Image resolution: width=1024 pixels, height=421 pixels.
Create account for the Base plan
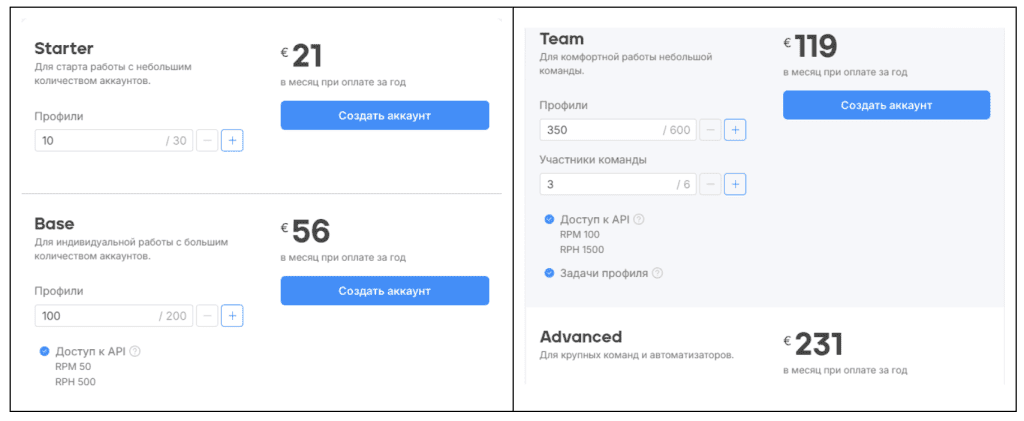click(385, 290)
